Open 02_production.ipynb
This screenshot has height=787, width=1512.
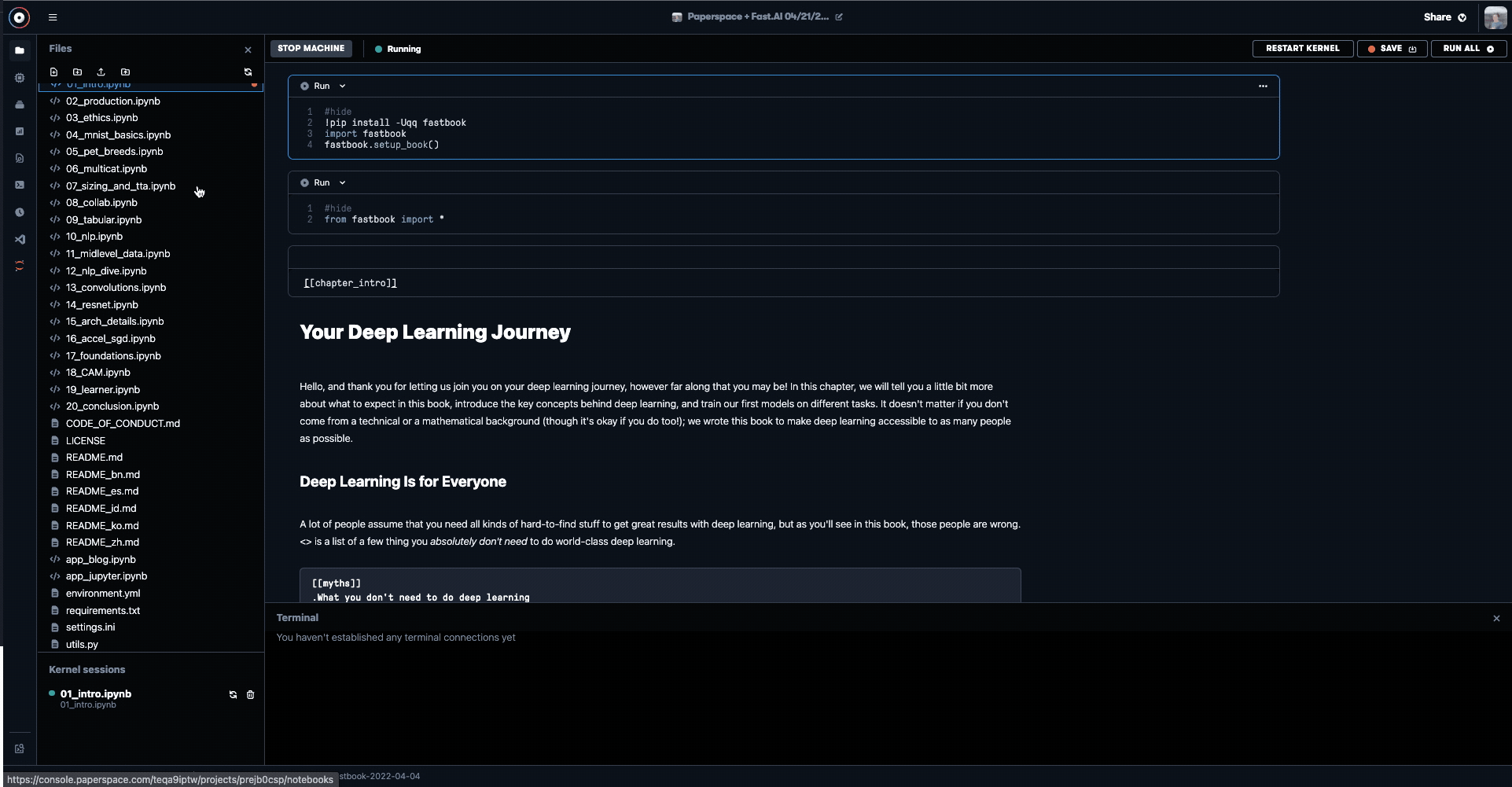point(113,101)
